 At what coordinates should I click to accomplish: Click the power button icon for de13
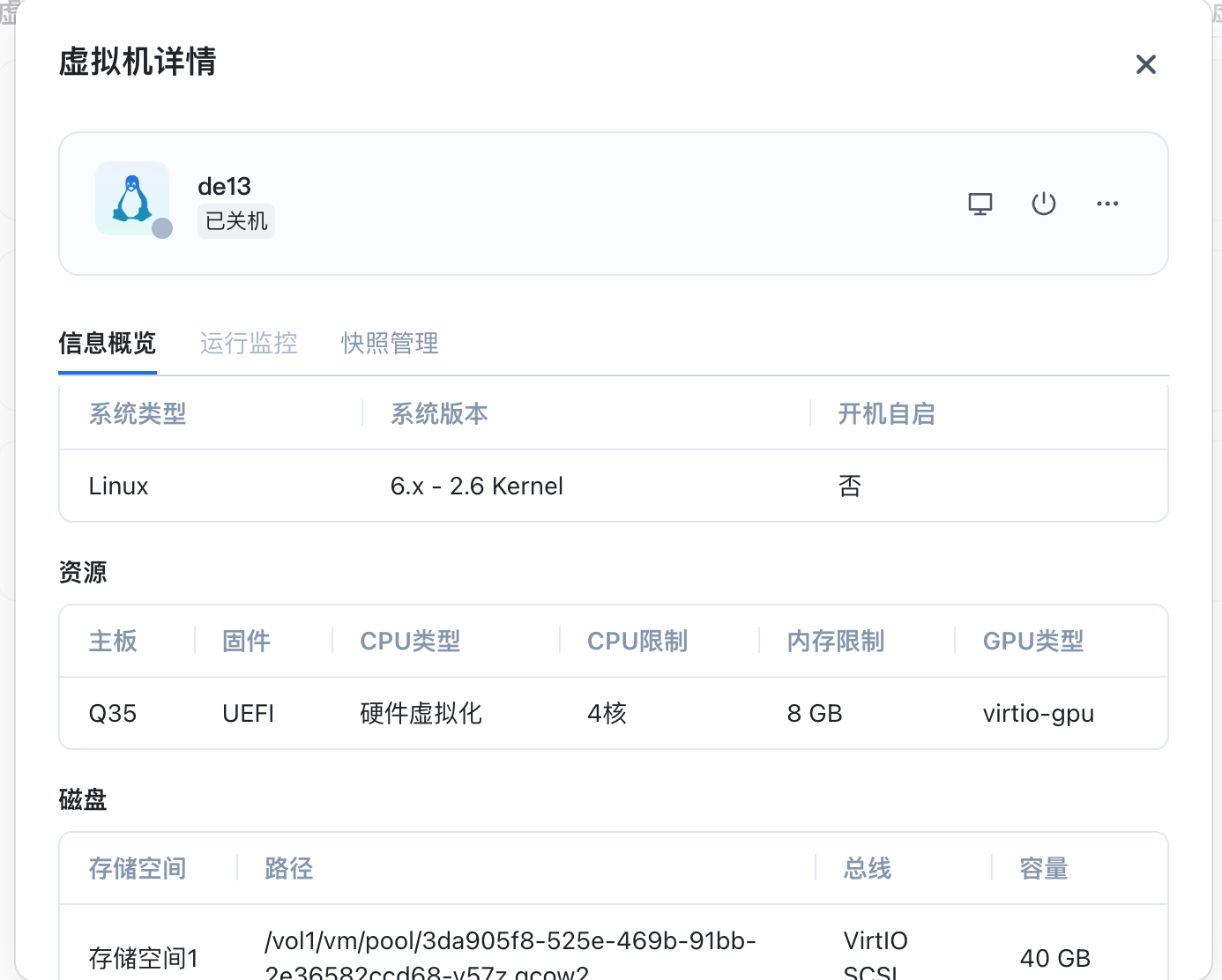click(1043, 204)
